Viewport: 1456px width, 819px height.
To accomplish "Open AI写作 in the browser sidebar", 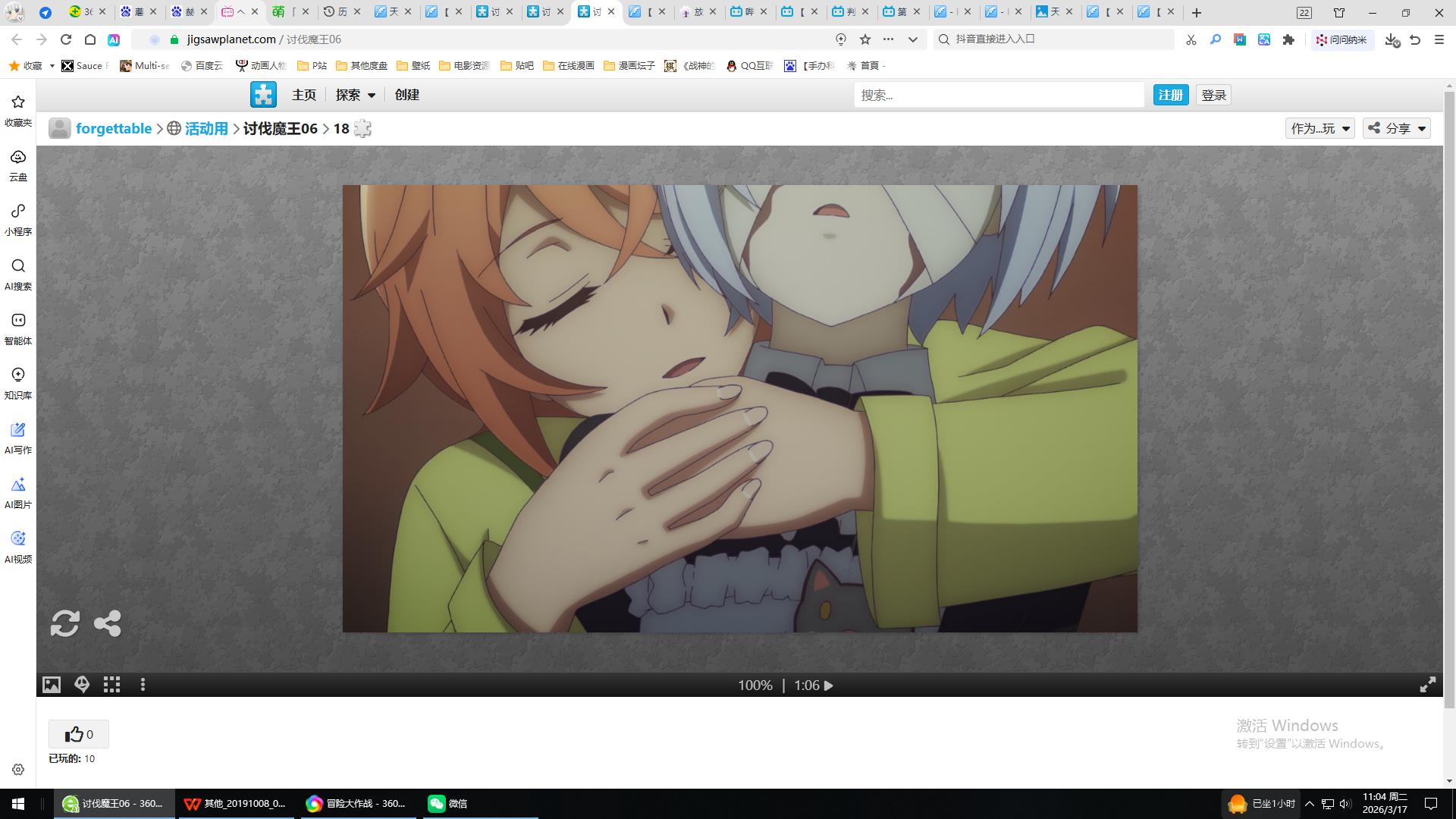I will [18, 438].
